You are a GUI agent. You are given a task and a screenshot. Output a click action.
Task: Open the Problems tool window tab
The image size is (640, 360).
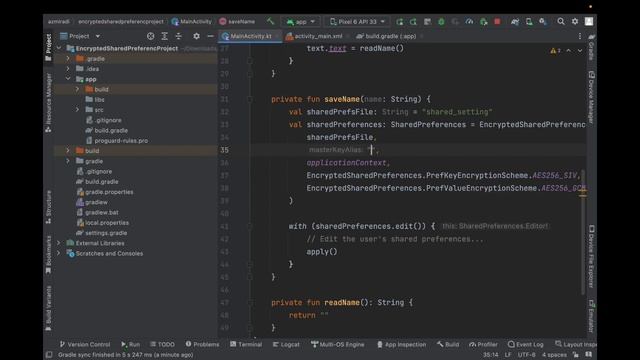tap(202, 344)
